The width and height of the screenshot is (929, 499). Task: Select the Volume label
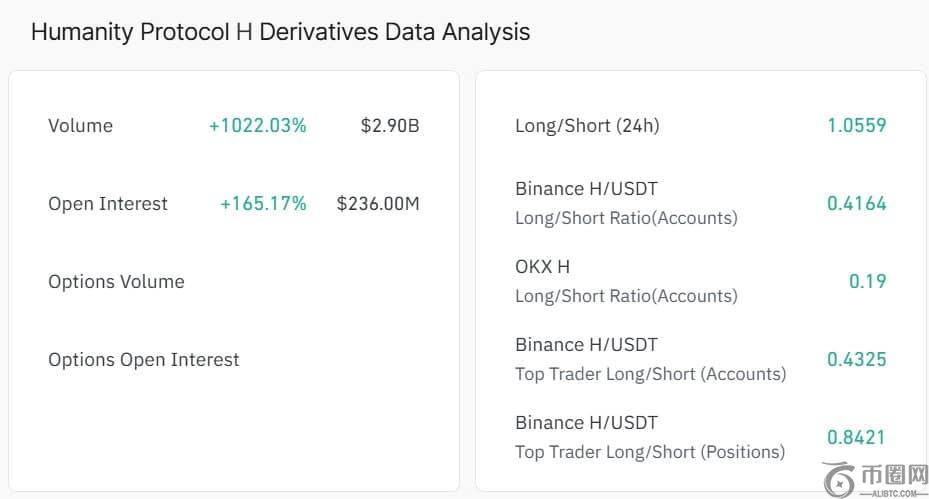pos(80,126)
